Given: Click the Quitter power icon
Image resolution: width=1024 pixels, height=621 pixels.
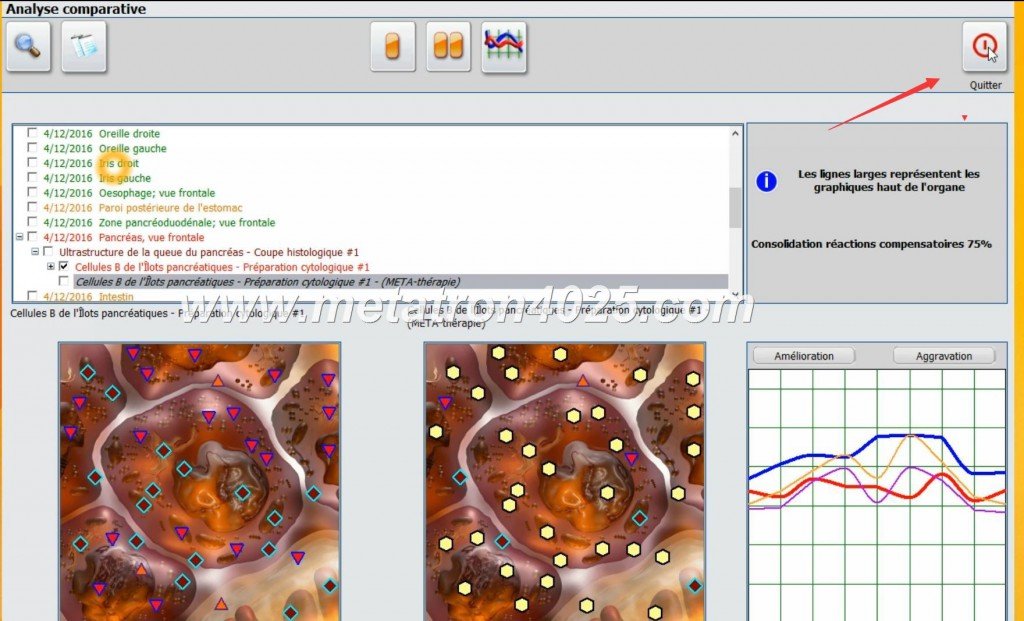Looking at the screenshot, I should point(984,46).
